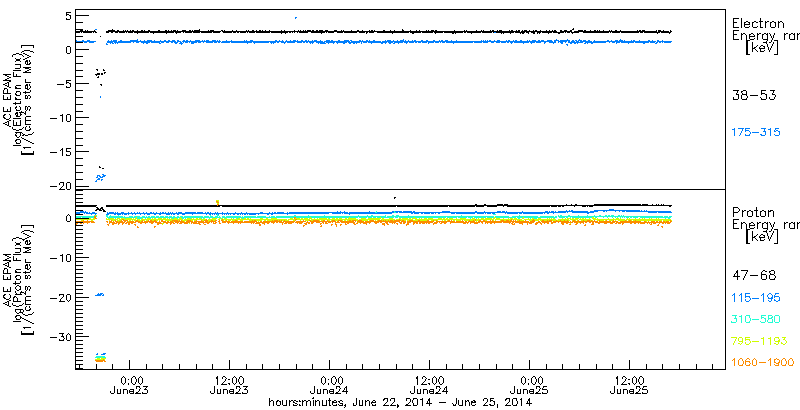This screenshot has width=800, height=410.
Task: Click the -15 tick on electron flux axis
Action: [59, 152]
